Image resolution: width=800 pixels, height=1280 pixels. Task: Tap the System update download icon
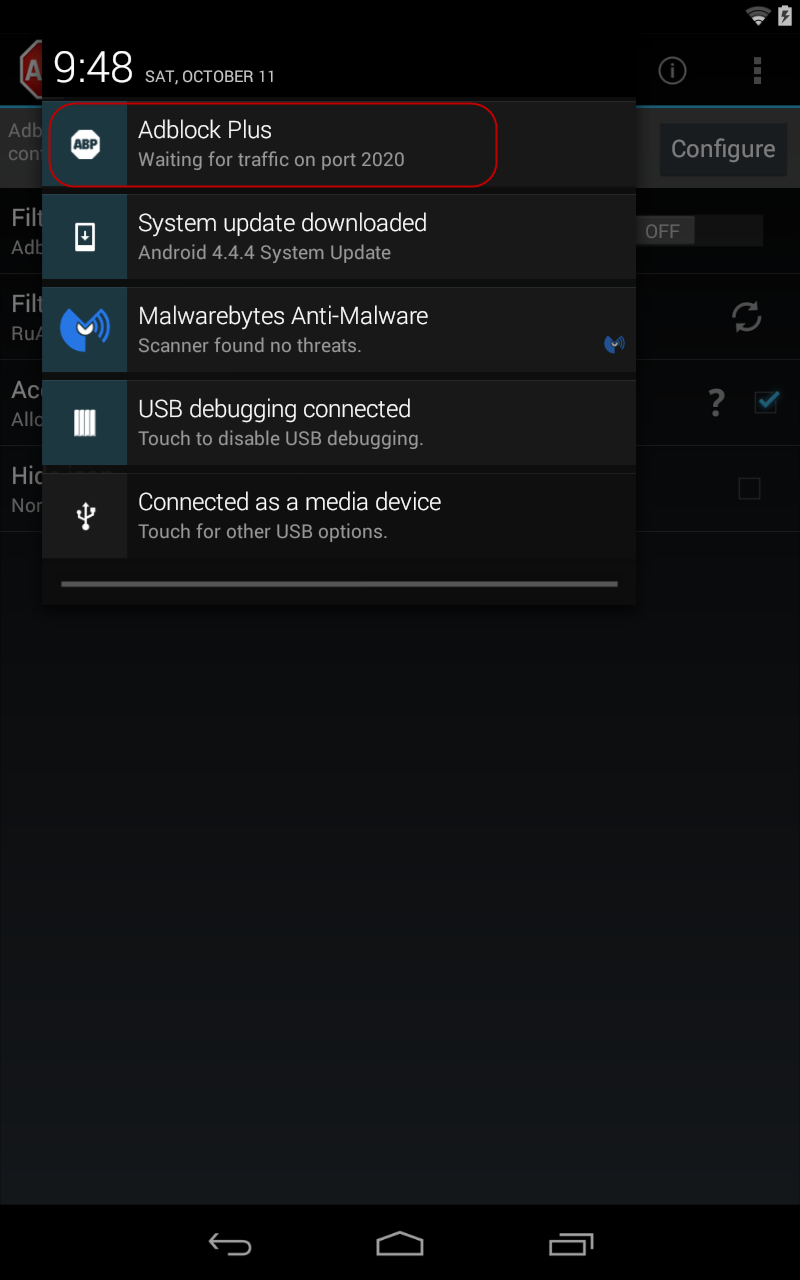coord(85,237)
